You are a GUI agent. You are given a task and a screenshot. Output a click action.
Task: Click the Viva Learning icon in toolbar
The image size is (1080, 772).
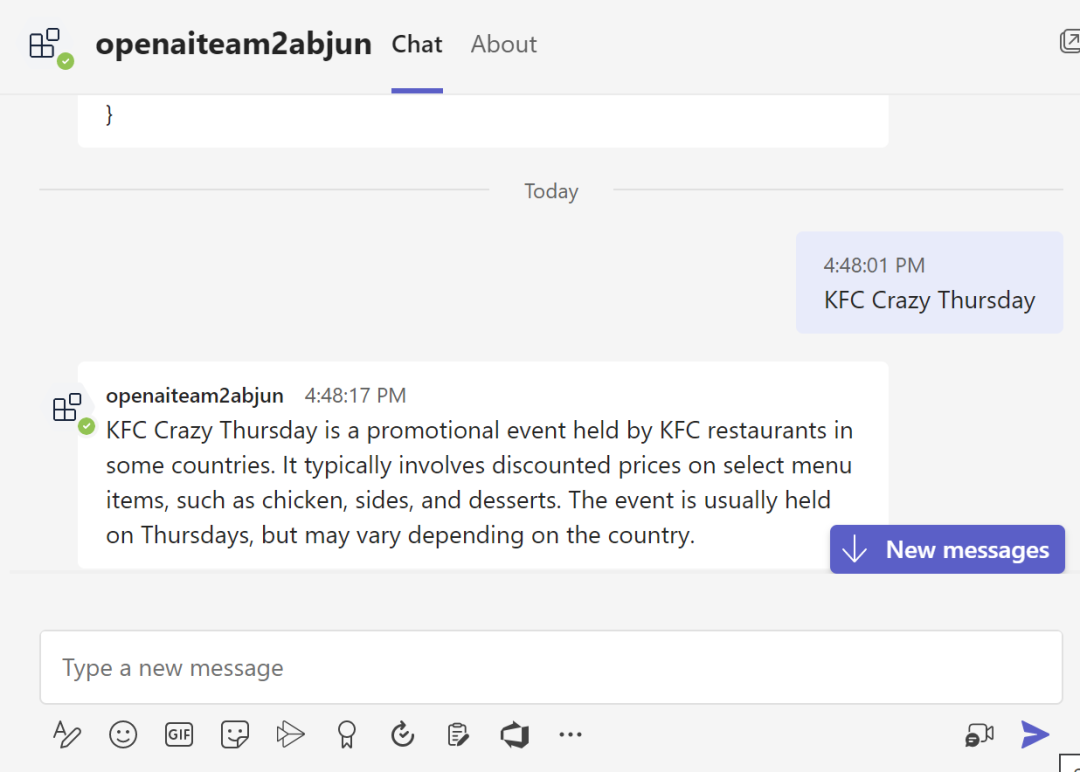(515, 734)
